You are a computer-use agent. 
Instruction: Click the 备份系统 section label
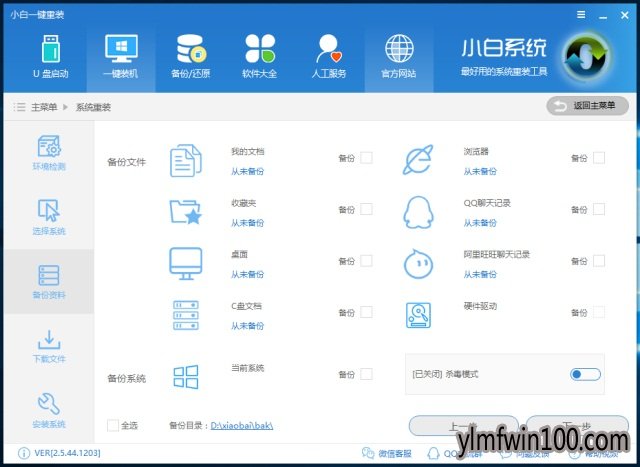click(x=127, y=378)
